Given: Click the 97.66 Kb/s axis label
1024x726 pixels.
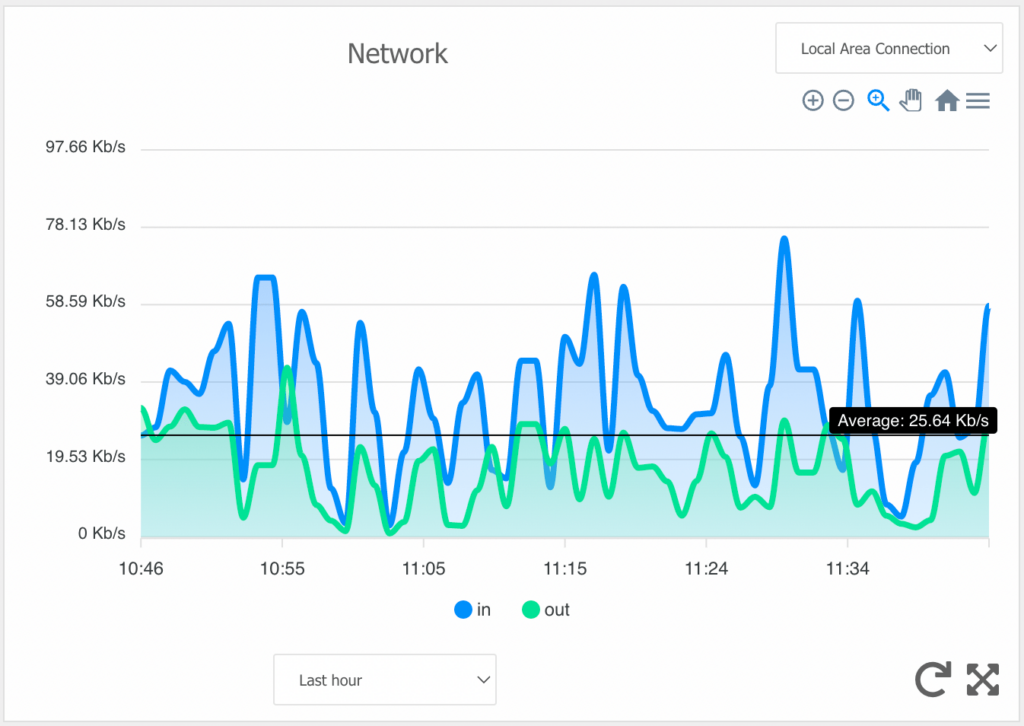Looking at the screenshot, I should coord(85,146).
